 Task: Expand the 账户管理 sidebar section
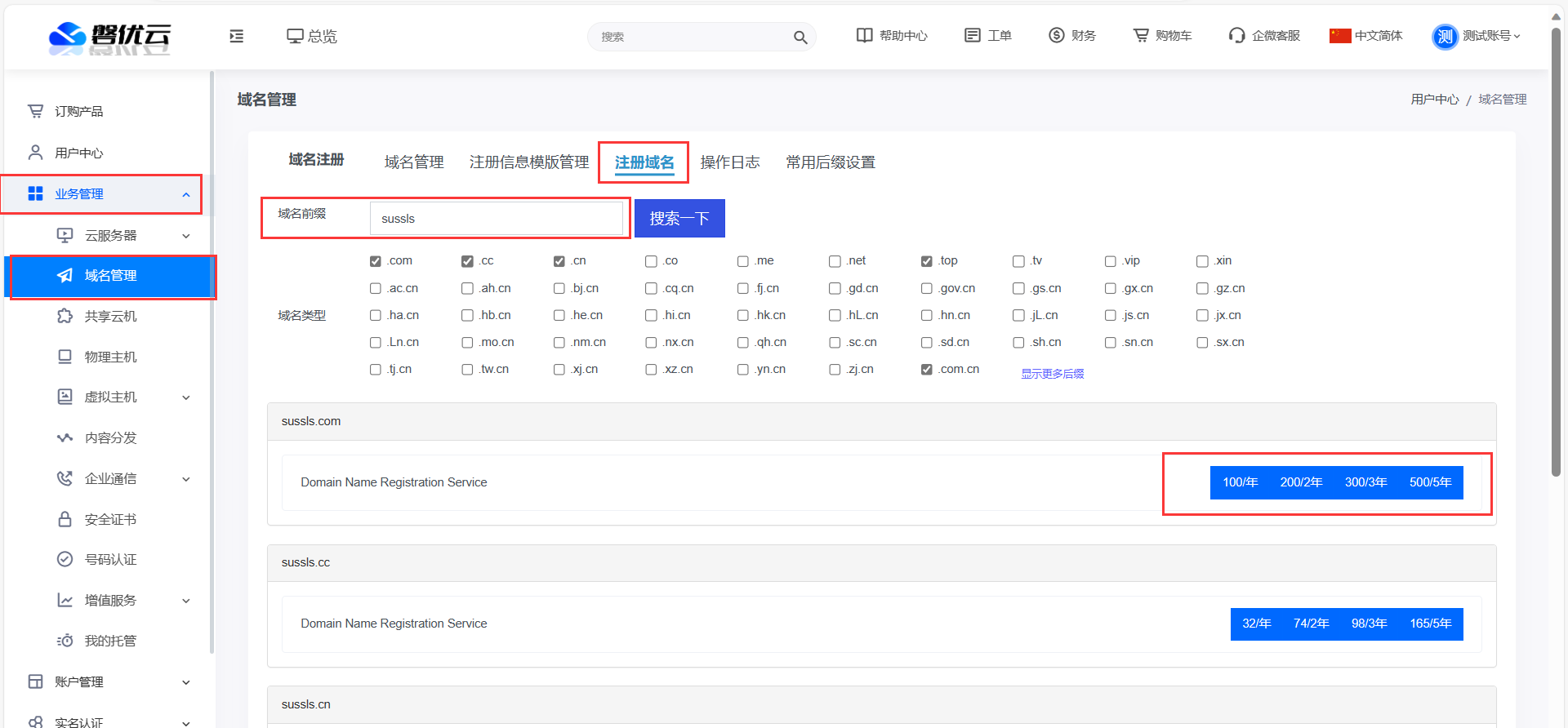pos(186,682)
